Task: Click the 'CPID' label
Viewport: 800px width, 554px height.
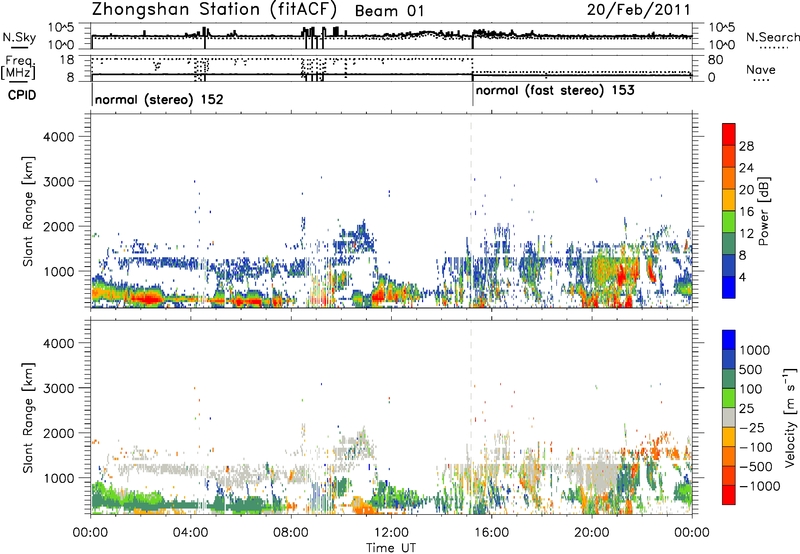Action: pyautogui.click(x=22, y=95)
